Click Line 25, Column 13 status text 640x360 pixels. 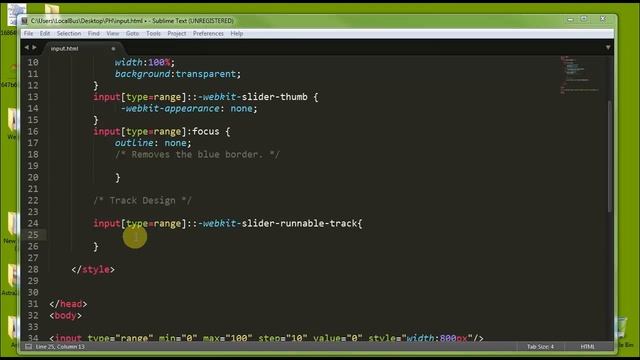(x=60, y=347)
